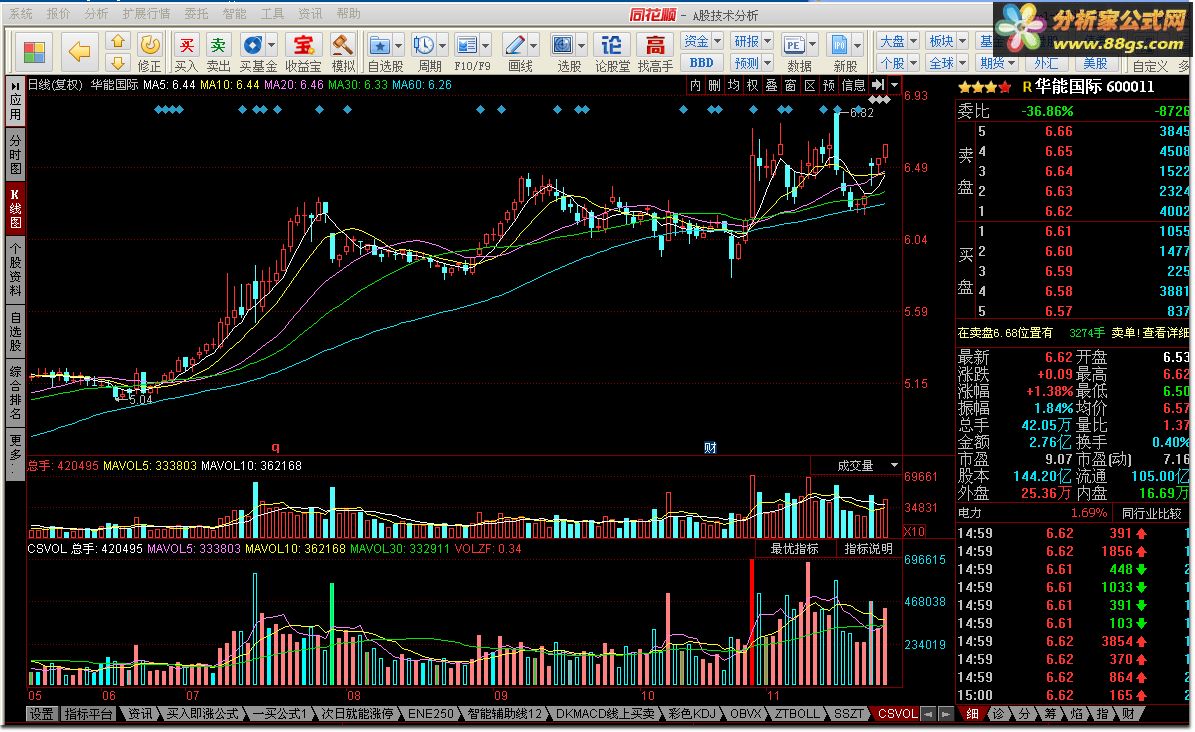Click the yellow up arrow button
This screenshot has width=1195, height=732.
click(117, 41)
